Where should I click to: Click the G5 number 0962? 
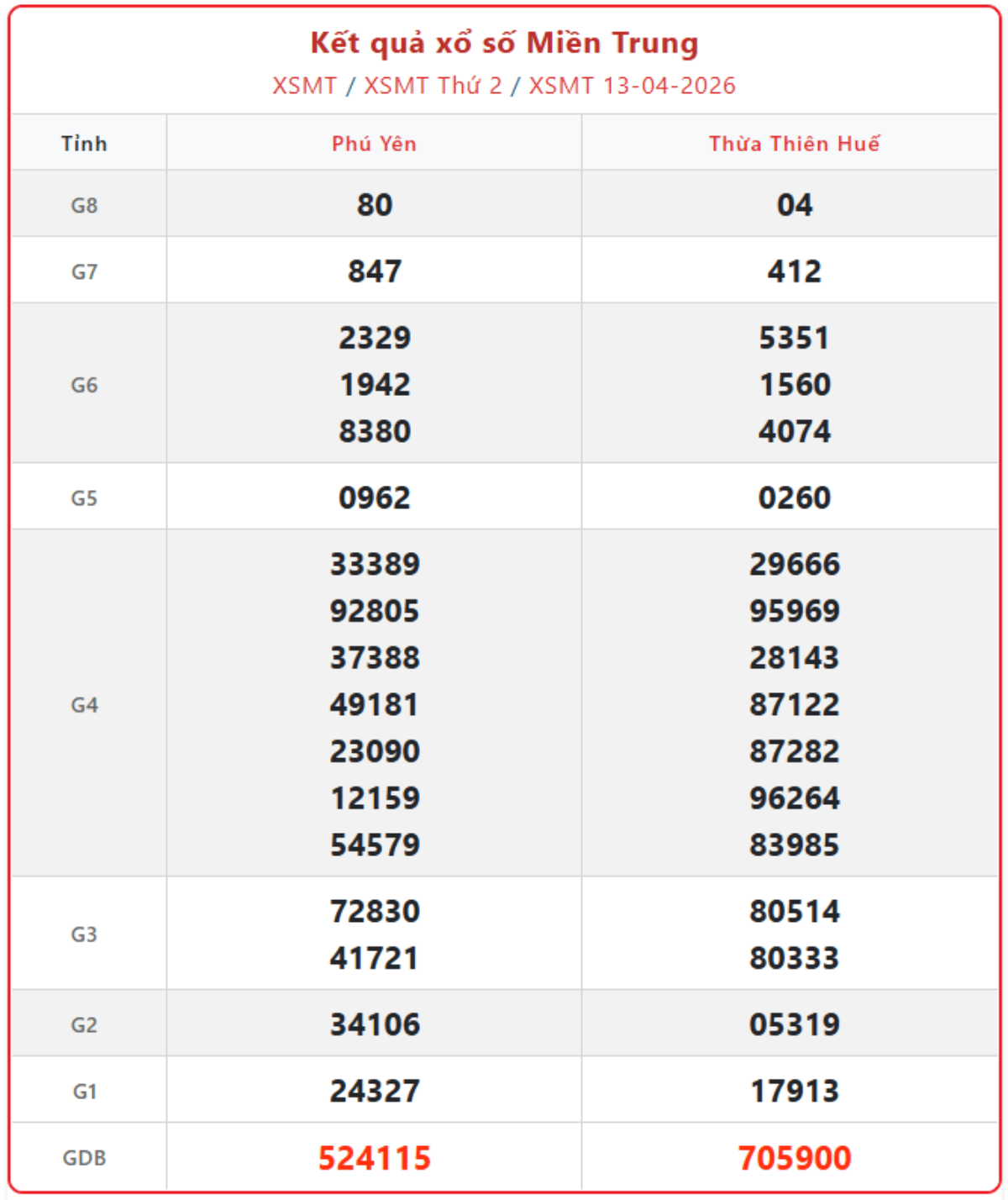click(374, 498)
